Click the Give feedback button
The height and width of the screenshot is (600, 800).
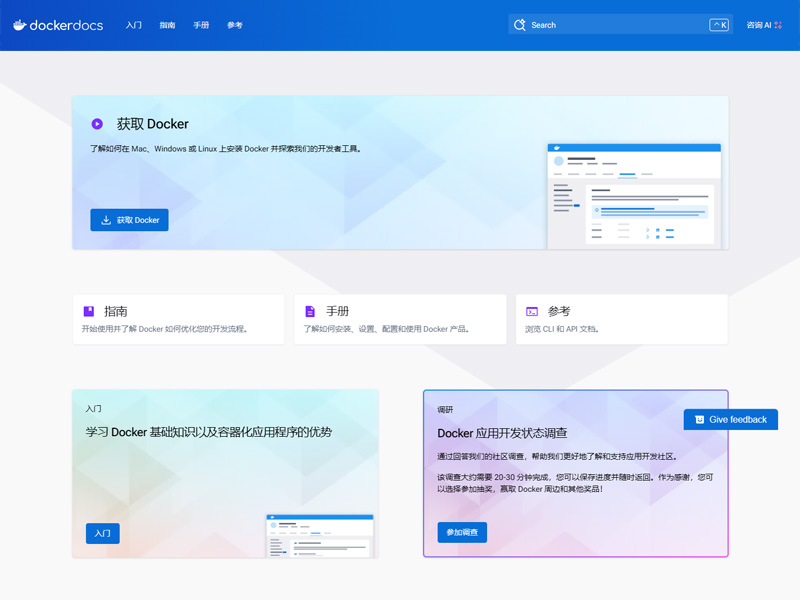[x=730, y=419]
